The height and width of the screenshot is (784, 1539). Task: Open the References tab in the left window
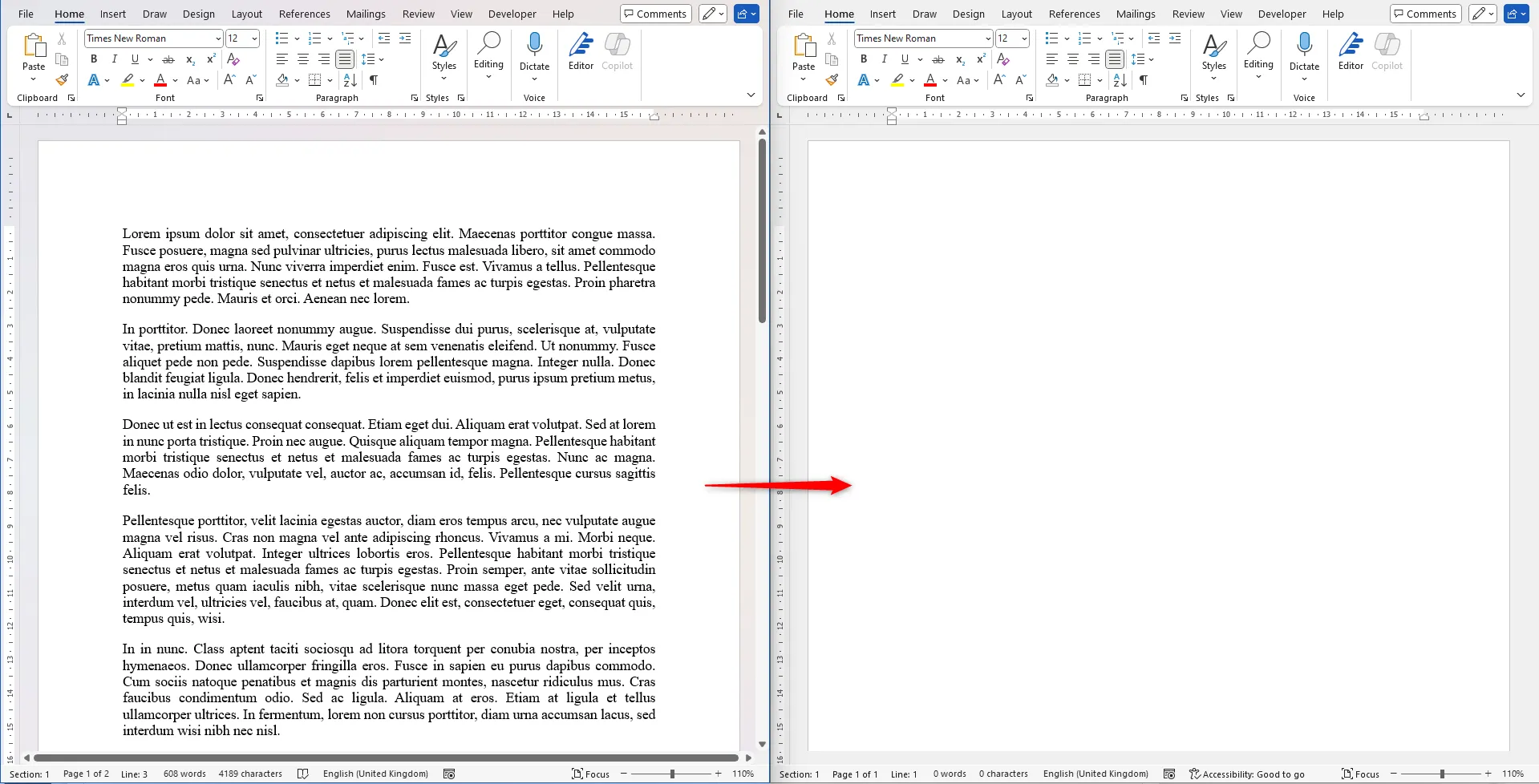pyautogui.click(x=304, y=14)
